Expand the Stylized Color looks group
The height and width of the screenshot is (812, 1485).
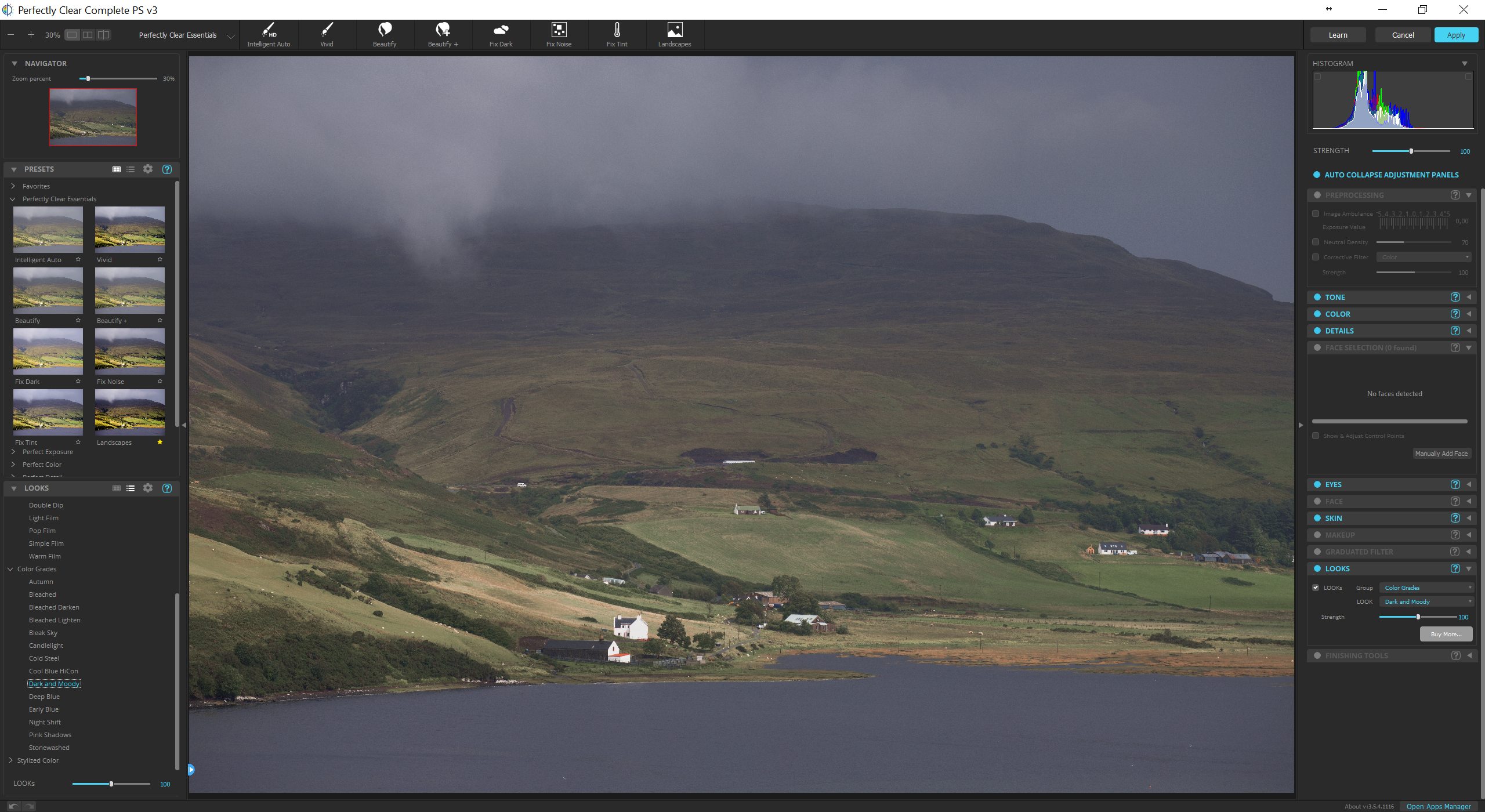10,760
